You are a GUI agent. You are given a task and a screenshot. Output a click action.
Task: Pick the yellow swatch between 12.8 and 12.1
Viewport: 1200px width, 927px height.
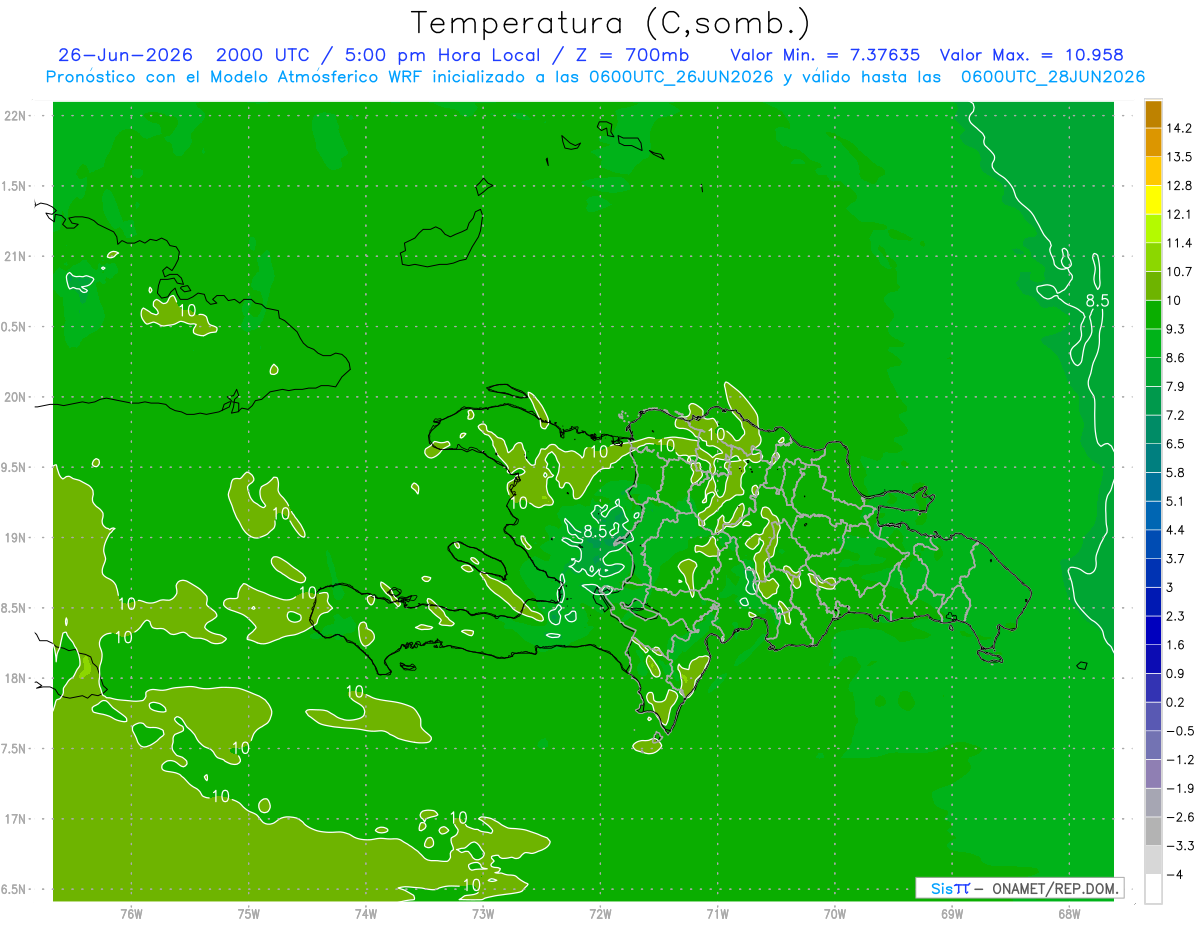[1153, 199]
